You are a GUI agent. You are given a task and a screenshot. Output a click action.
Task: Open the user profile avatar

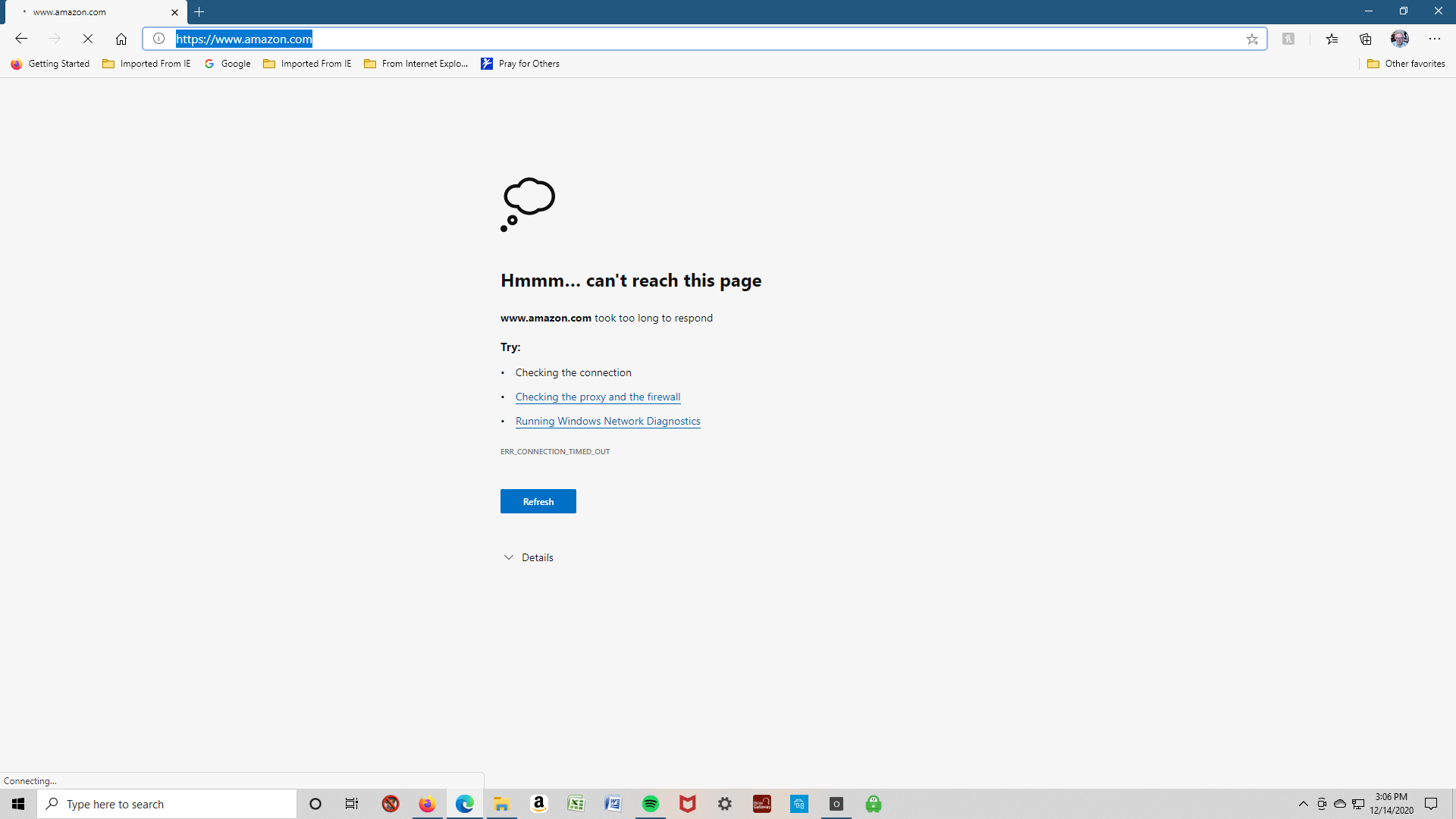1400,39
